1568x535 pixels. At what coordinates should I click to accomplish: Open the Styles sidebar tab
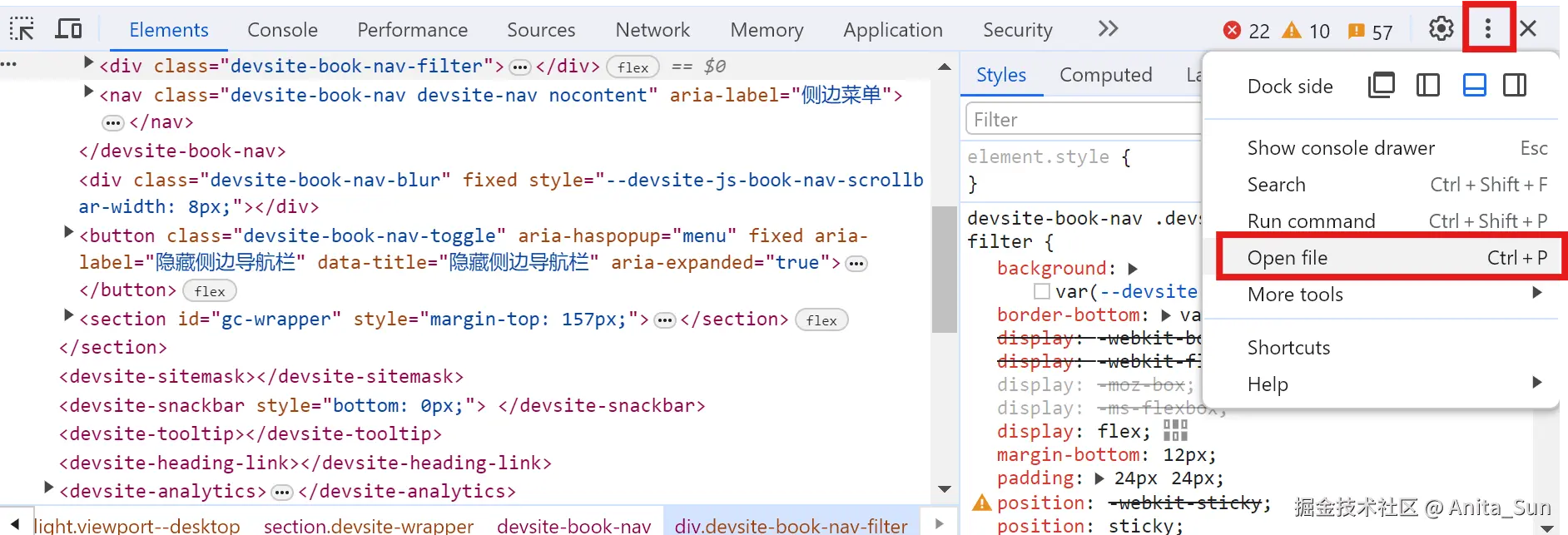click(x=1001, y=75)
